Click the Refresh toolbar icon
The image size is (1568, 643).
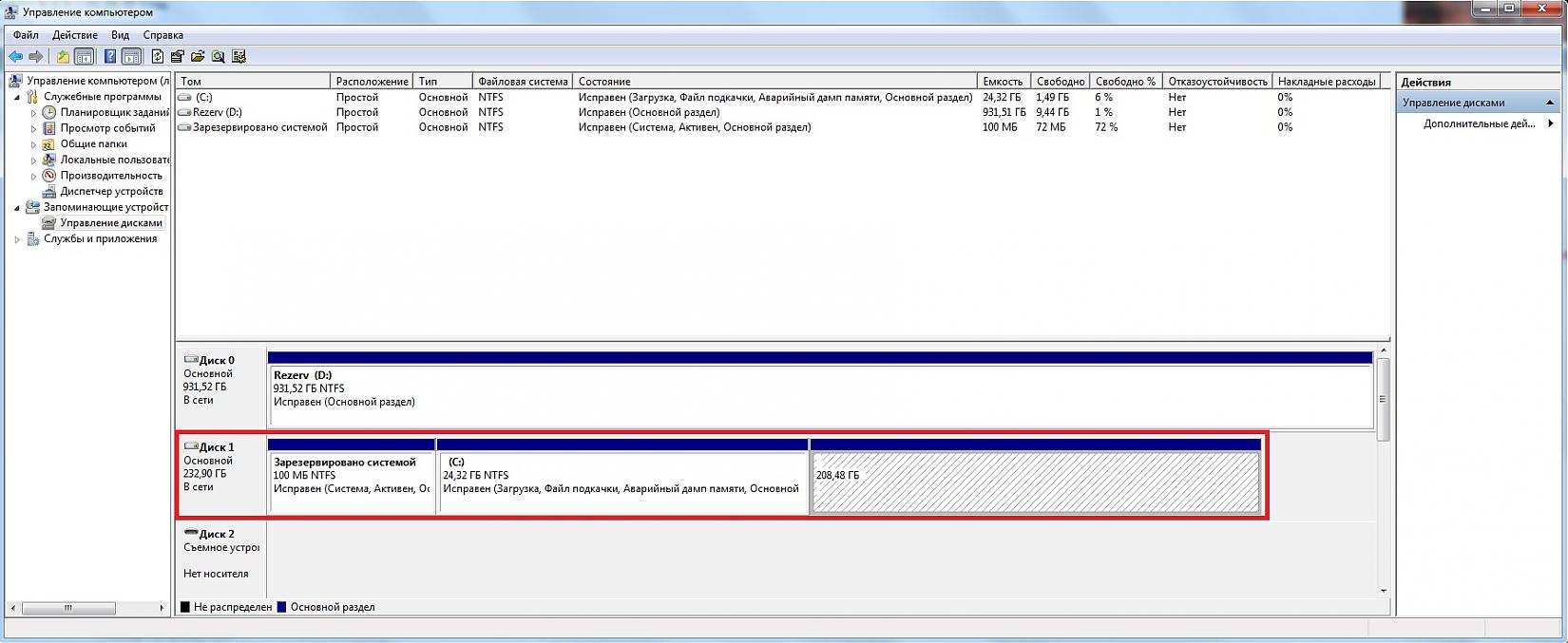[158, 57]
